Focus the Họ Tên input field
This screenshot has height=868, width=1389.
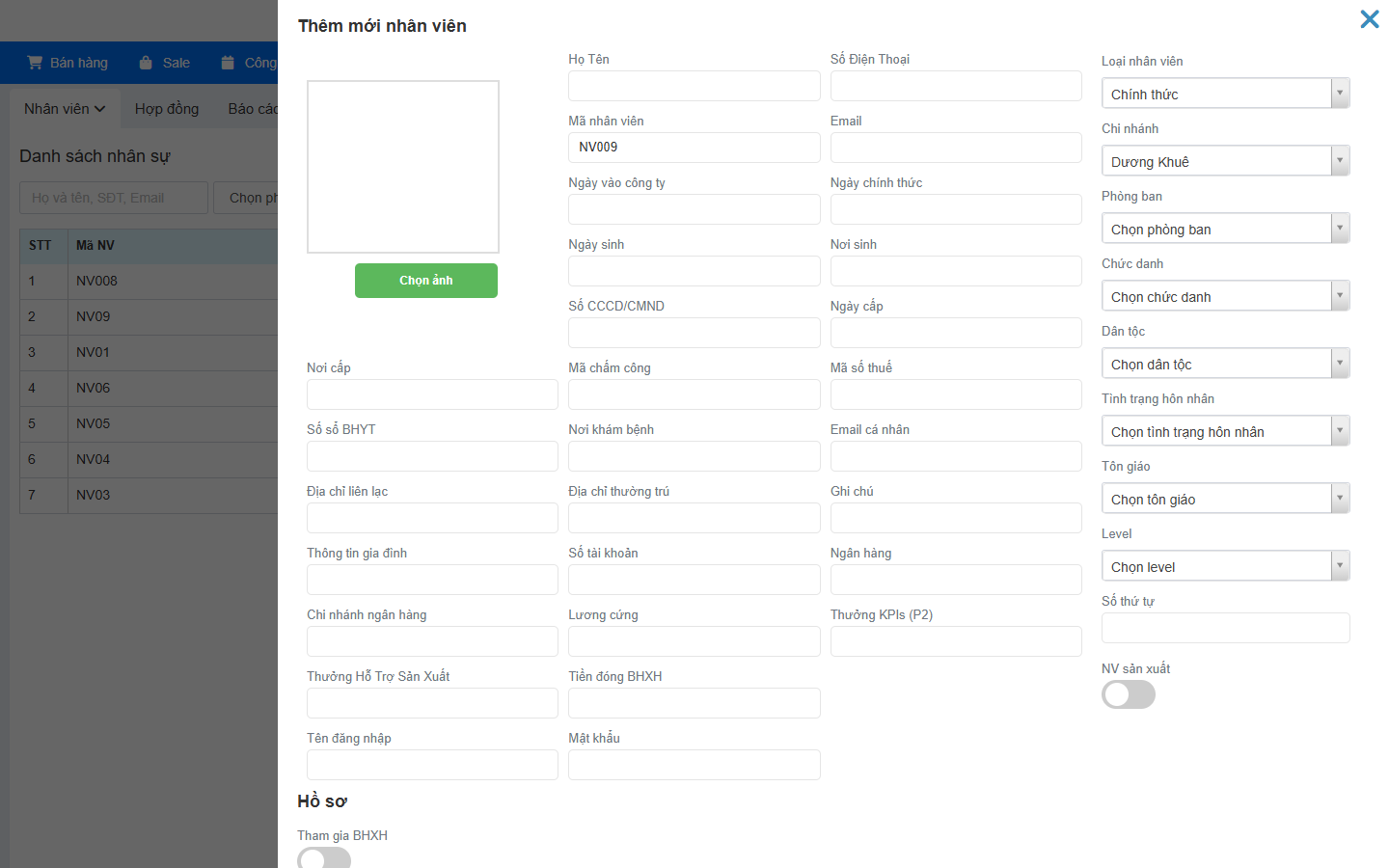(694, 86)
